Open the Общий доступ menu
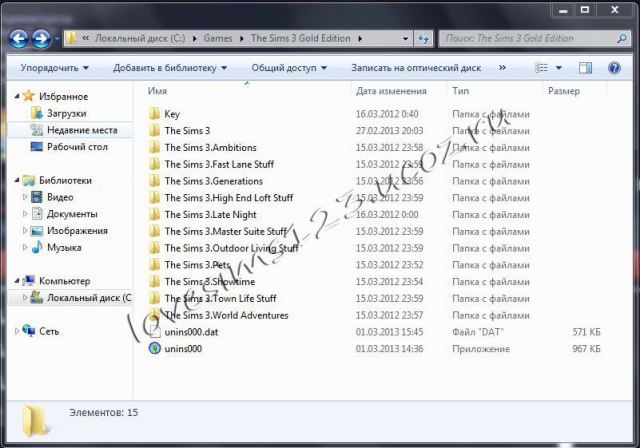This screenshot has width=640, height=448. pyautogui.click(x=289, y=68)
